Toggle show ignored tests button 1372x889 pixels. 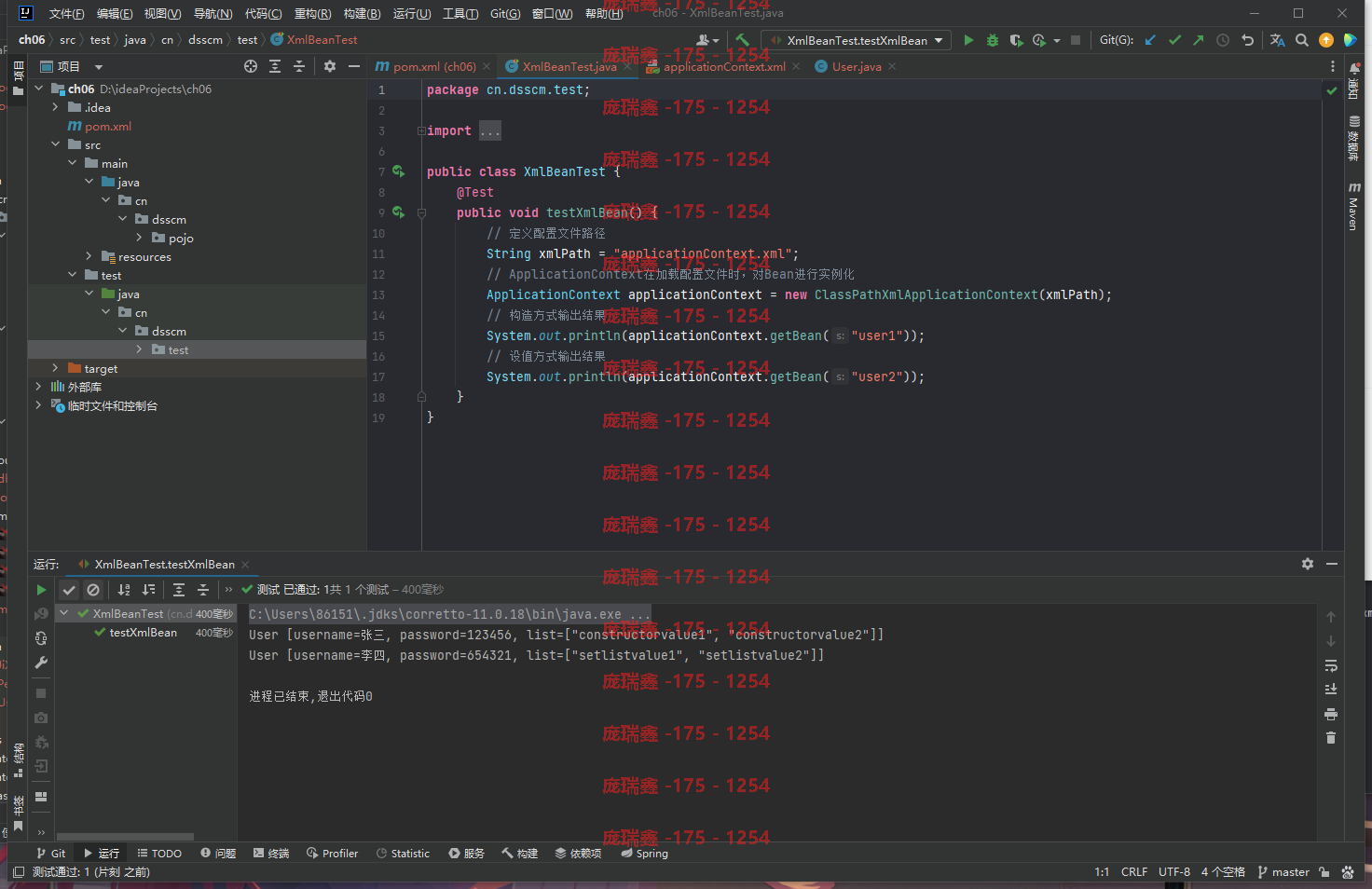(93, 590)
